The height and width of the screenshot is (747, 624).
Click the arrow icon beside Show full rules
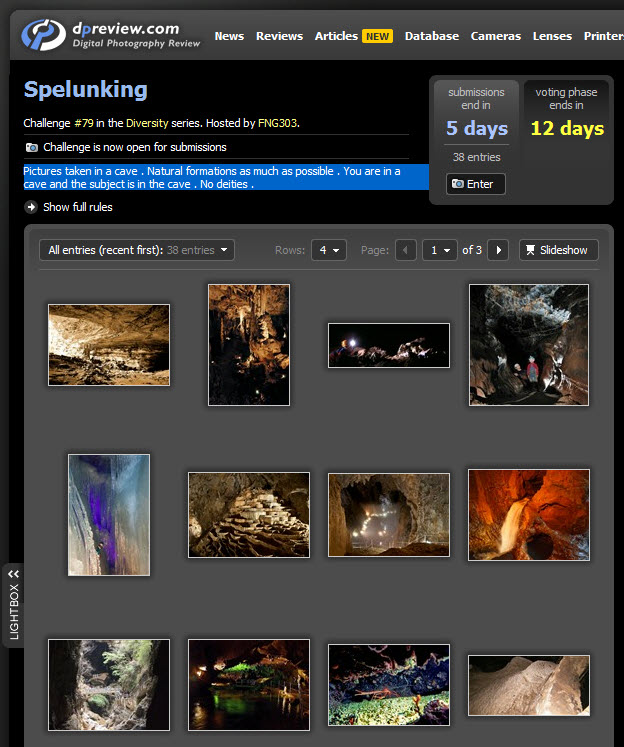pos(31,207)
